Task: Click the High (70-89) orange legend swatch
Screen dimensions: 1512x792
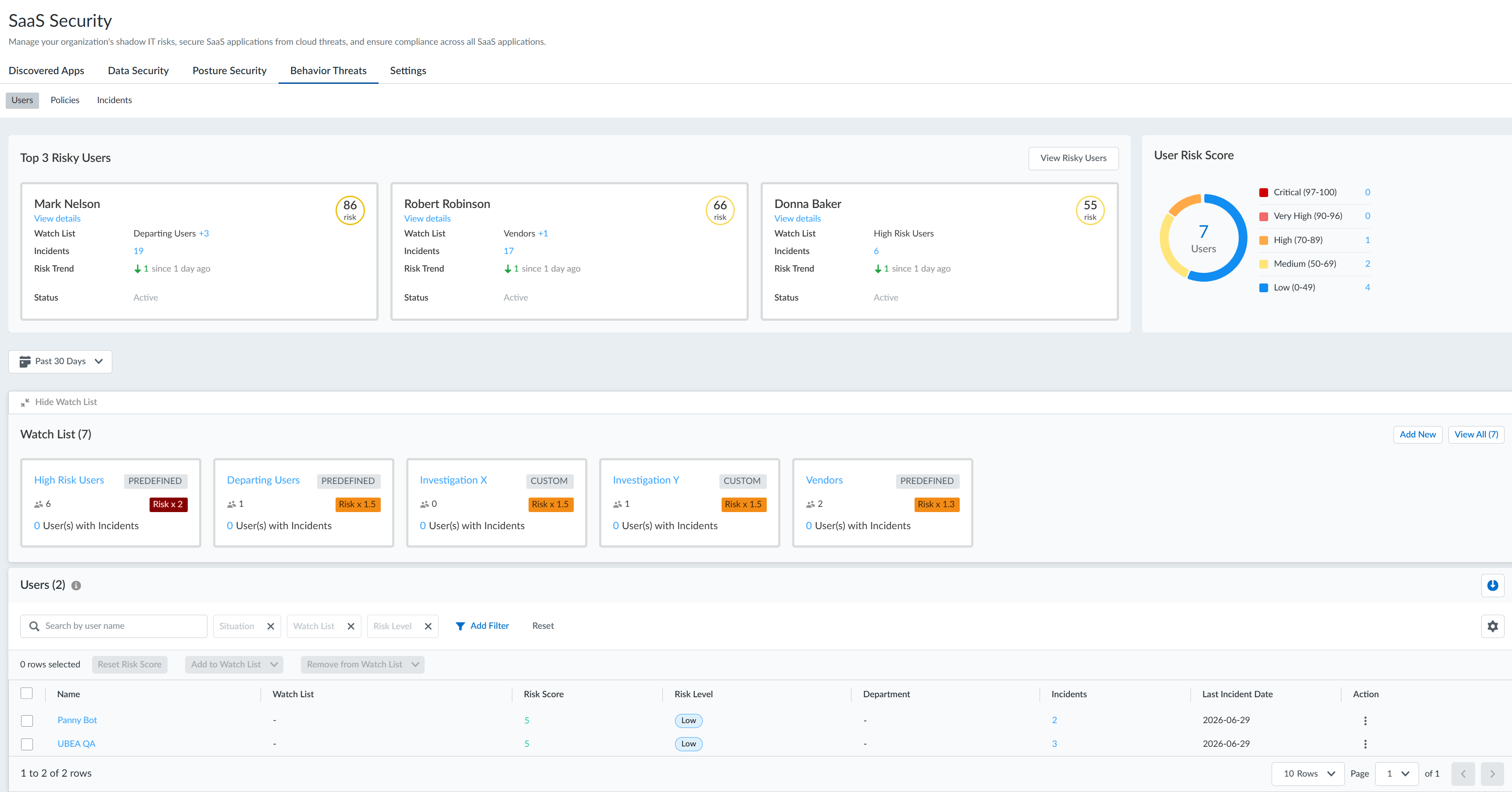Action: [1264, 240]
